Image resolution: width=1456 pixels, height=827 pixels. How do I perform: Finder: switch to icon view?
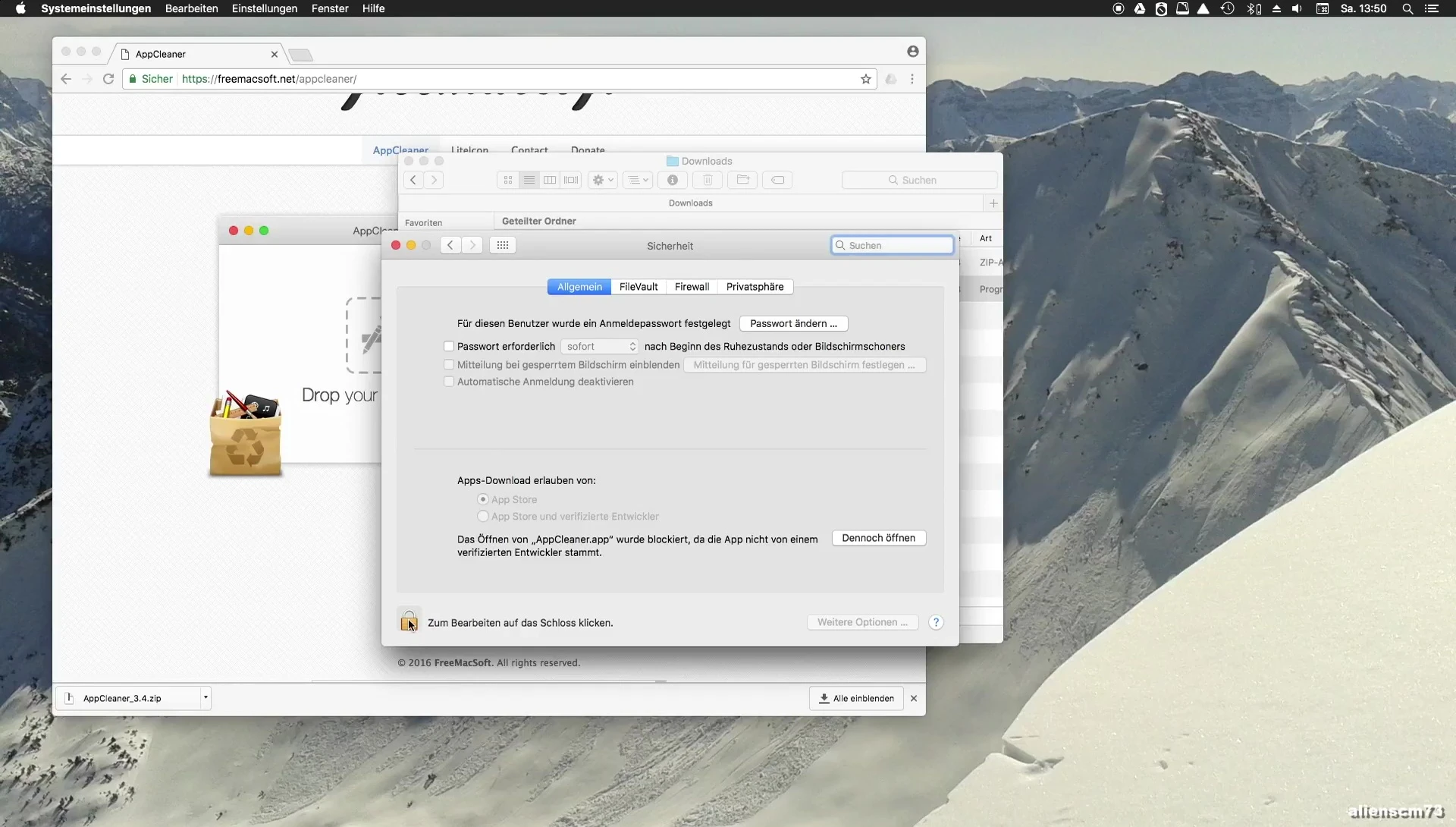pos(508,180)
